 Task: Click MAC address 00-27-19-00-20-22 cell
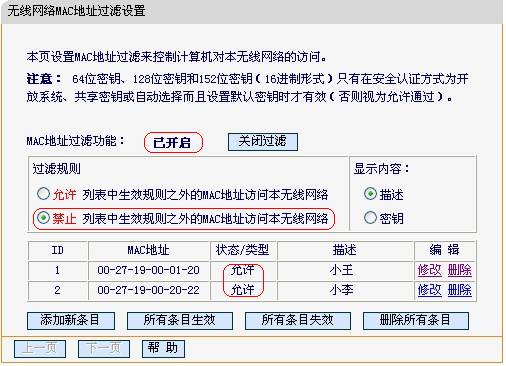coord(149,290)
